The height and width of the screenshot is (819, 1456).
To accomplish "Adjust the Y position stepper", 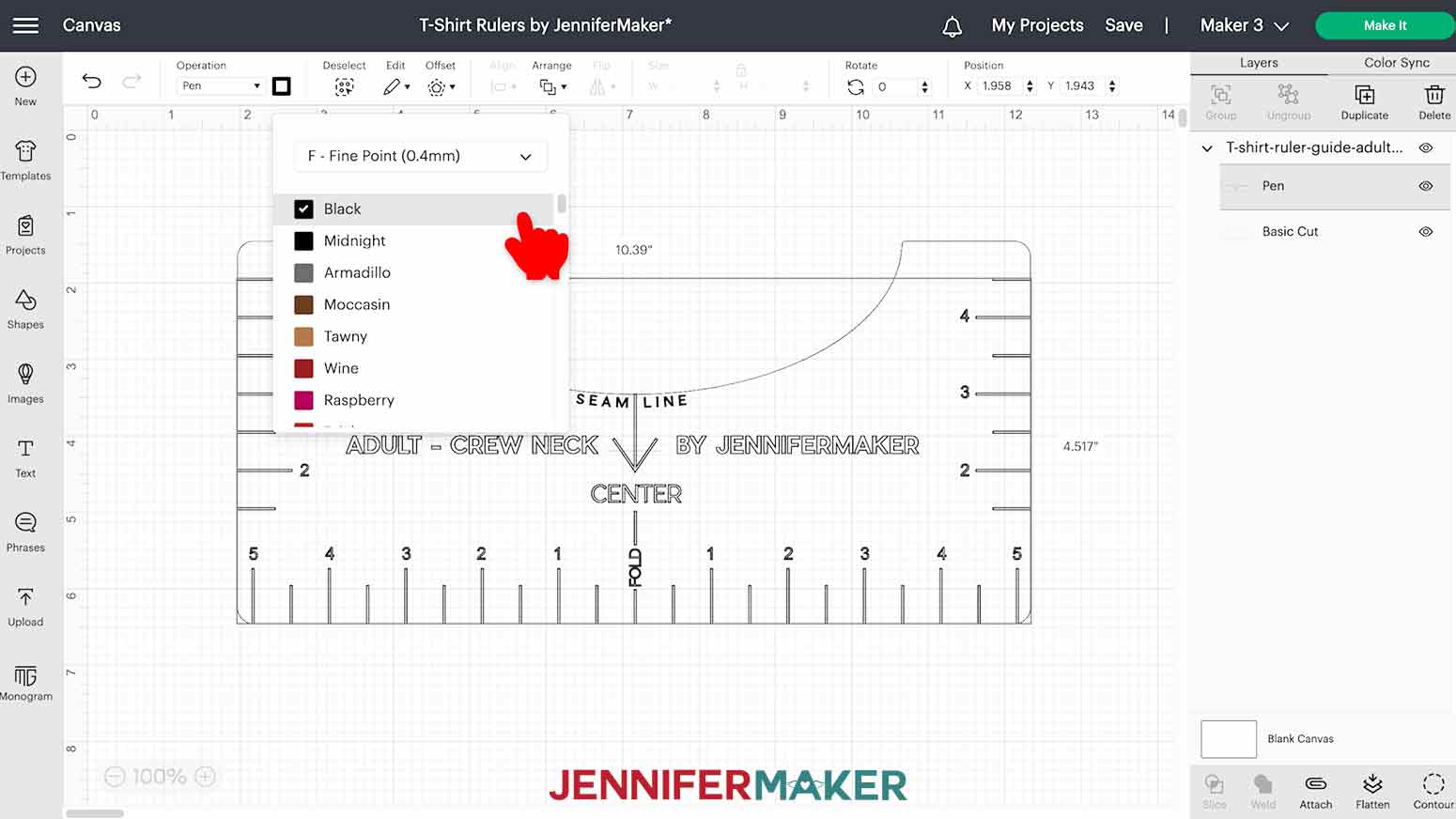I will coord(1112,85).
